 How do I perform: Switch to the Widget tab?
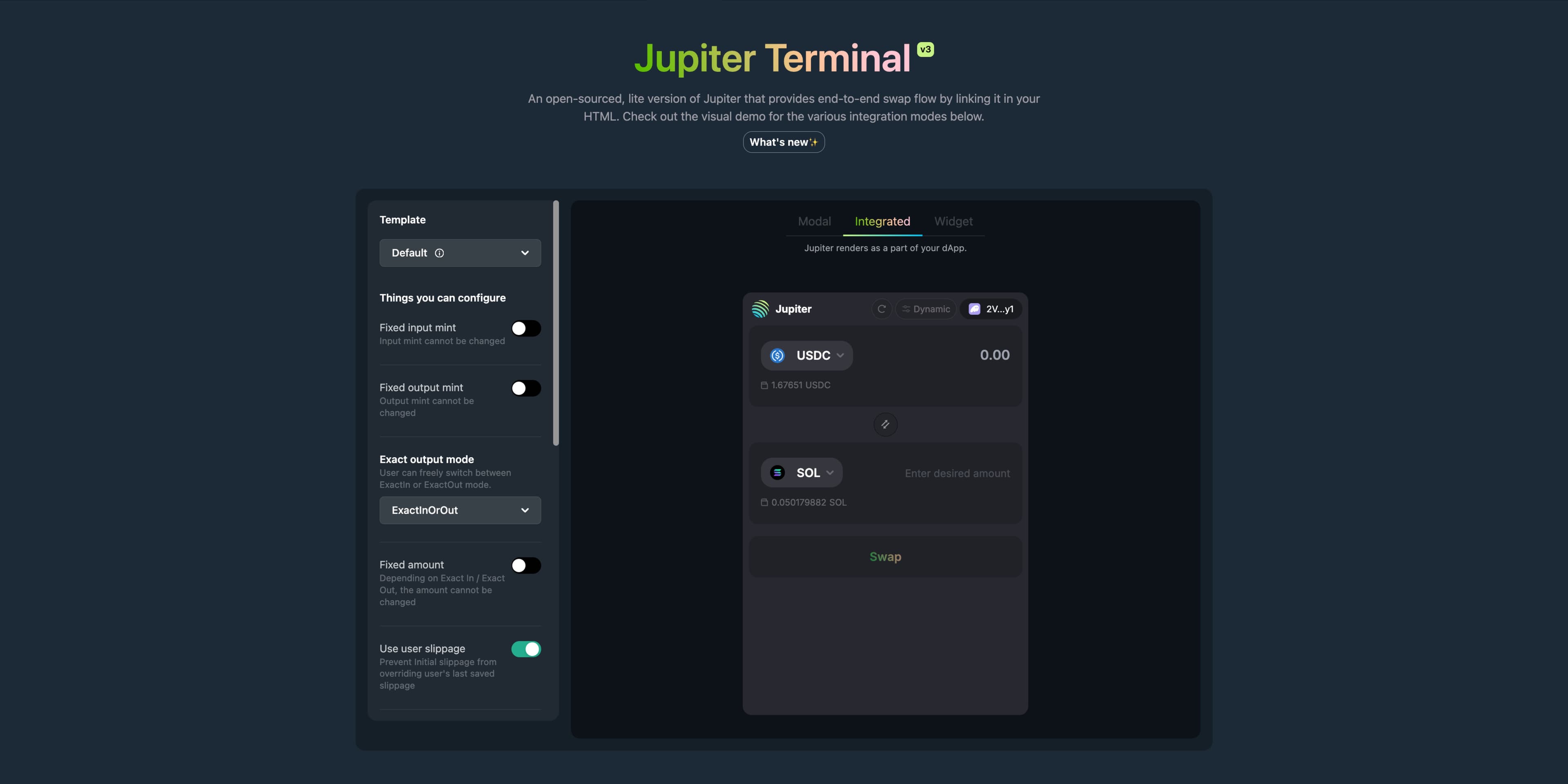pyautogui.click(x=953, y=222)
